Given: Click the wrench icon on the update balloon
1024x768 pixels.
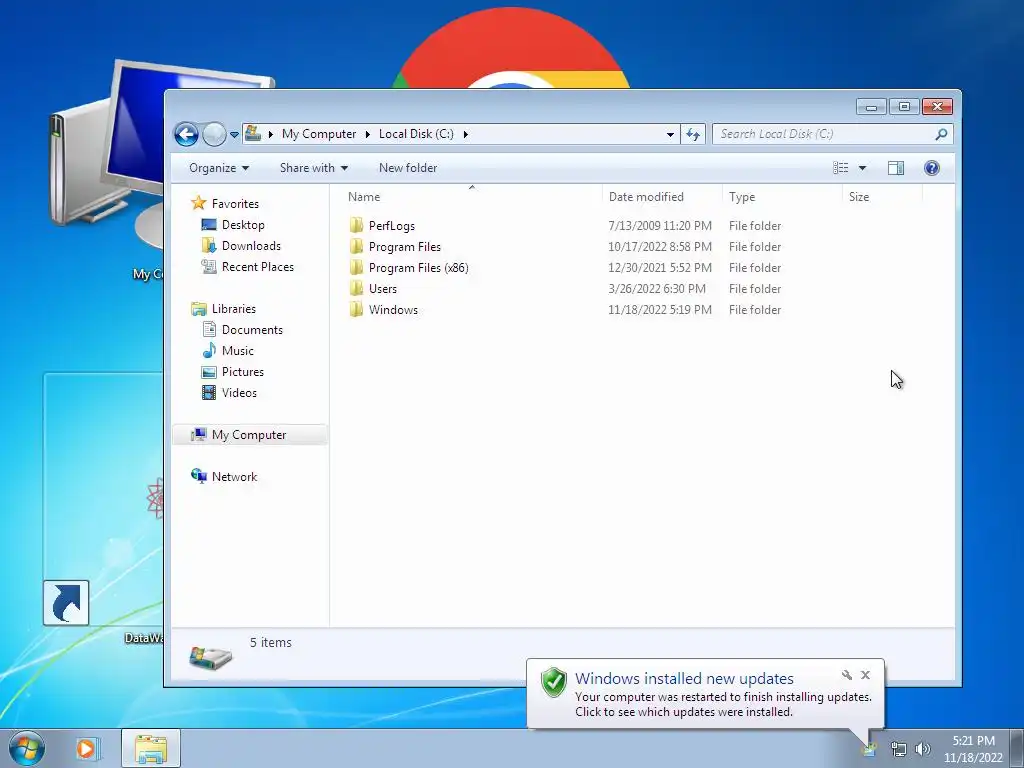Looking at the screenshot, I should point(846,675).
